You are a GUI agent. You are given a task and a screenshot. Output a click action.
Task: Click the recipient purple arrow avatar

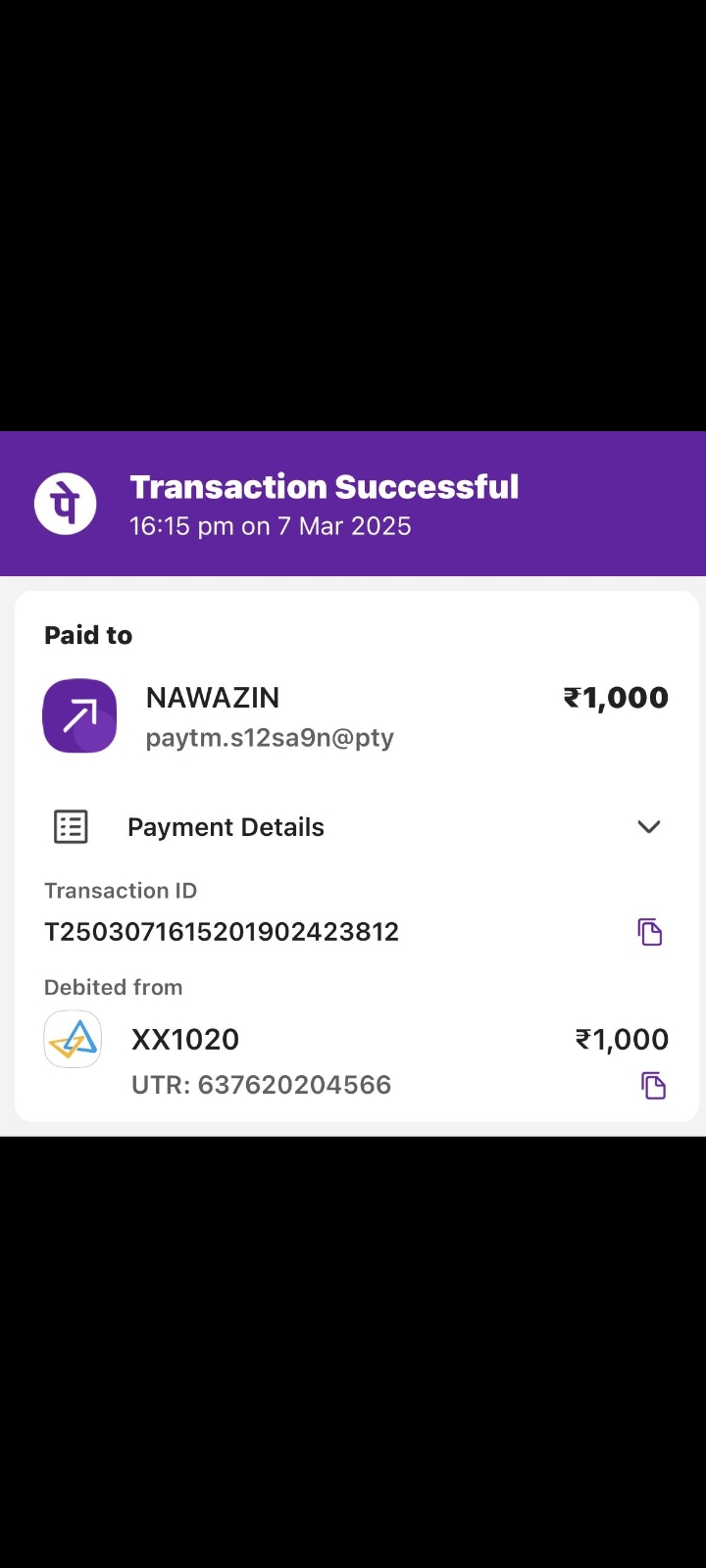coord(79,716)
